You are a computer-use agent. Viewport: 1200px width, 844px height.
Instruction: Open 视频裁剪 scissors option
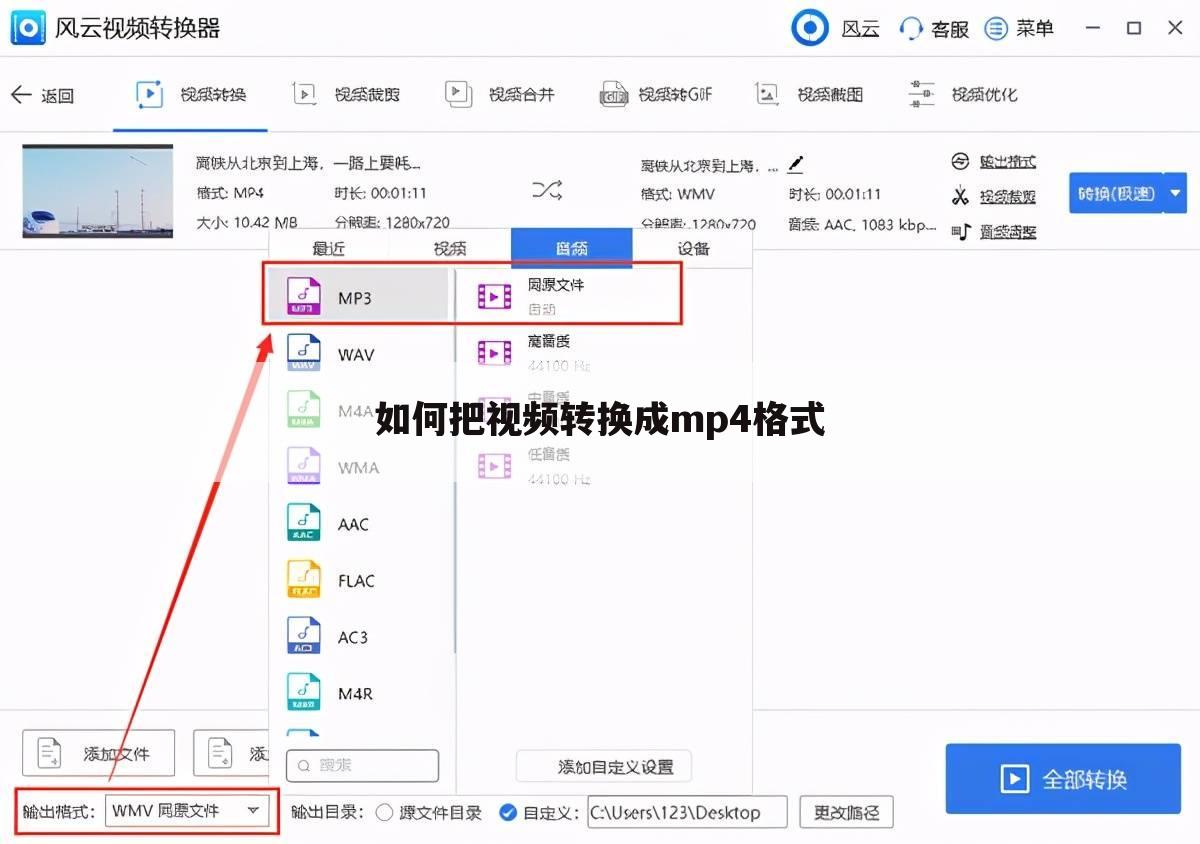993,197
